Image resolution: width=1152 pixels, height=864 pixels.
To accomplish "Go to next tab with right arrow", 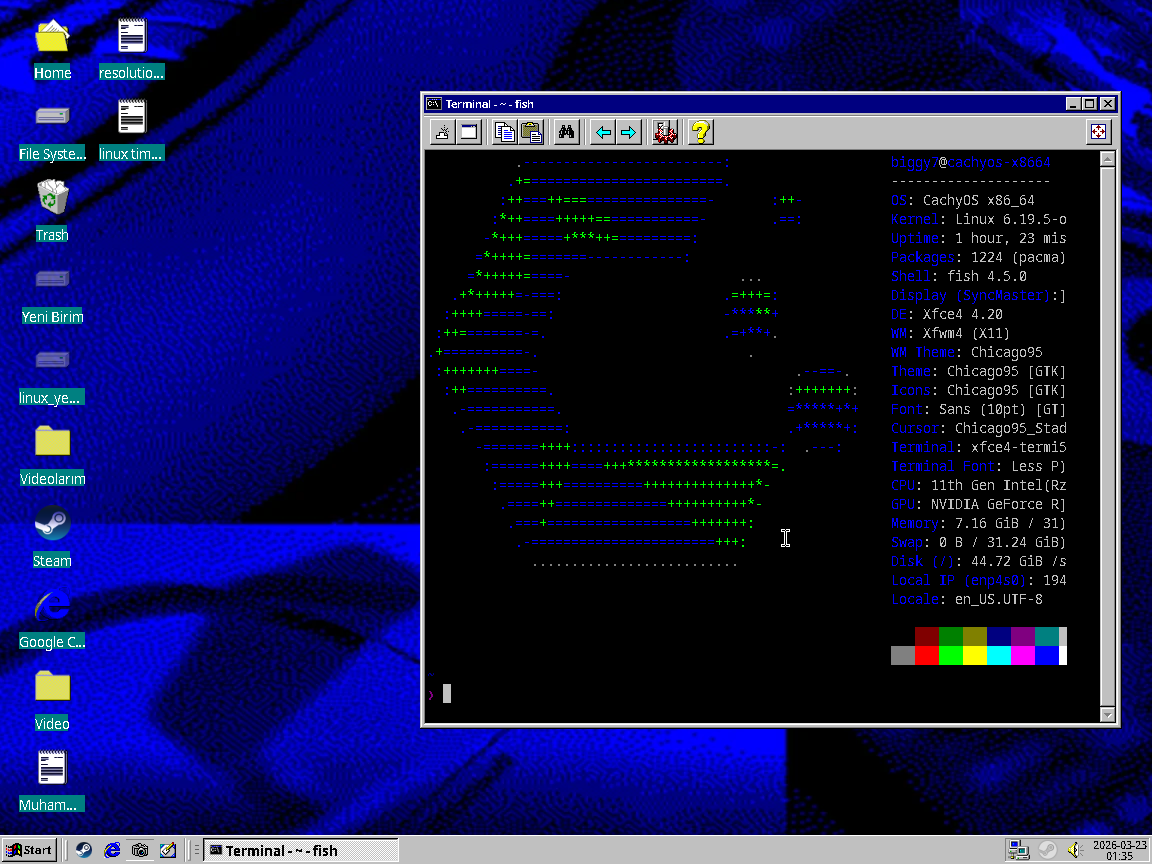I will click(x=628, y=132).
